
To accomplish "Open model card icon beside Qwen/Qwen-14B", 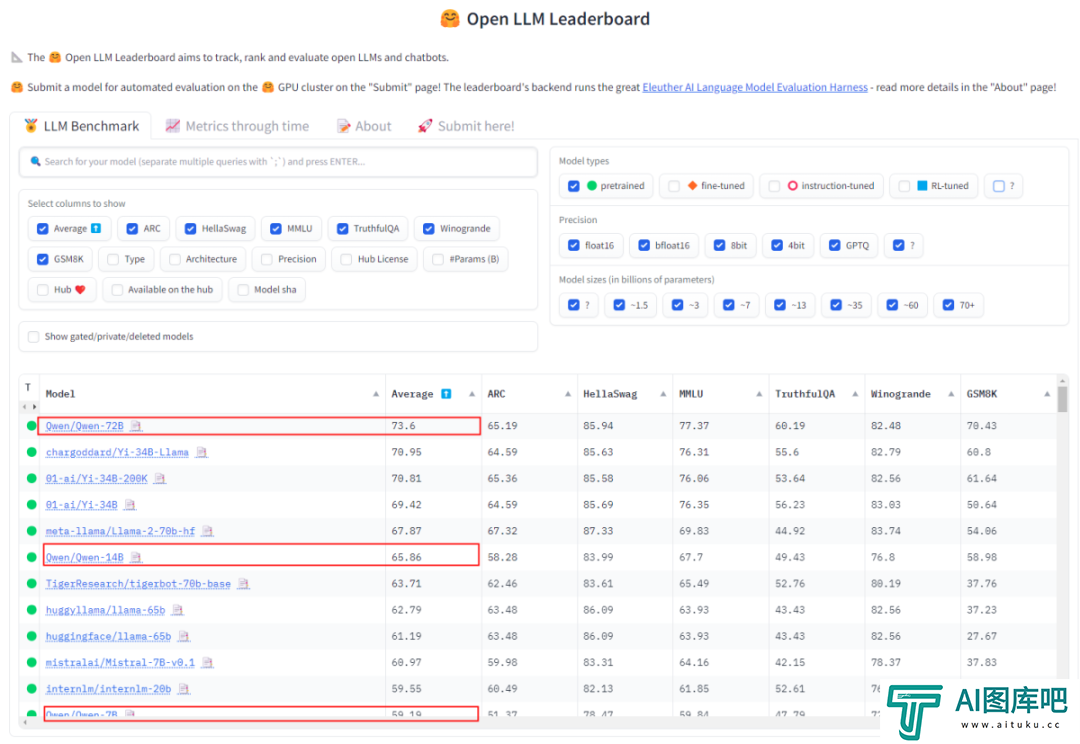I will pos(136,557).
